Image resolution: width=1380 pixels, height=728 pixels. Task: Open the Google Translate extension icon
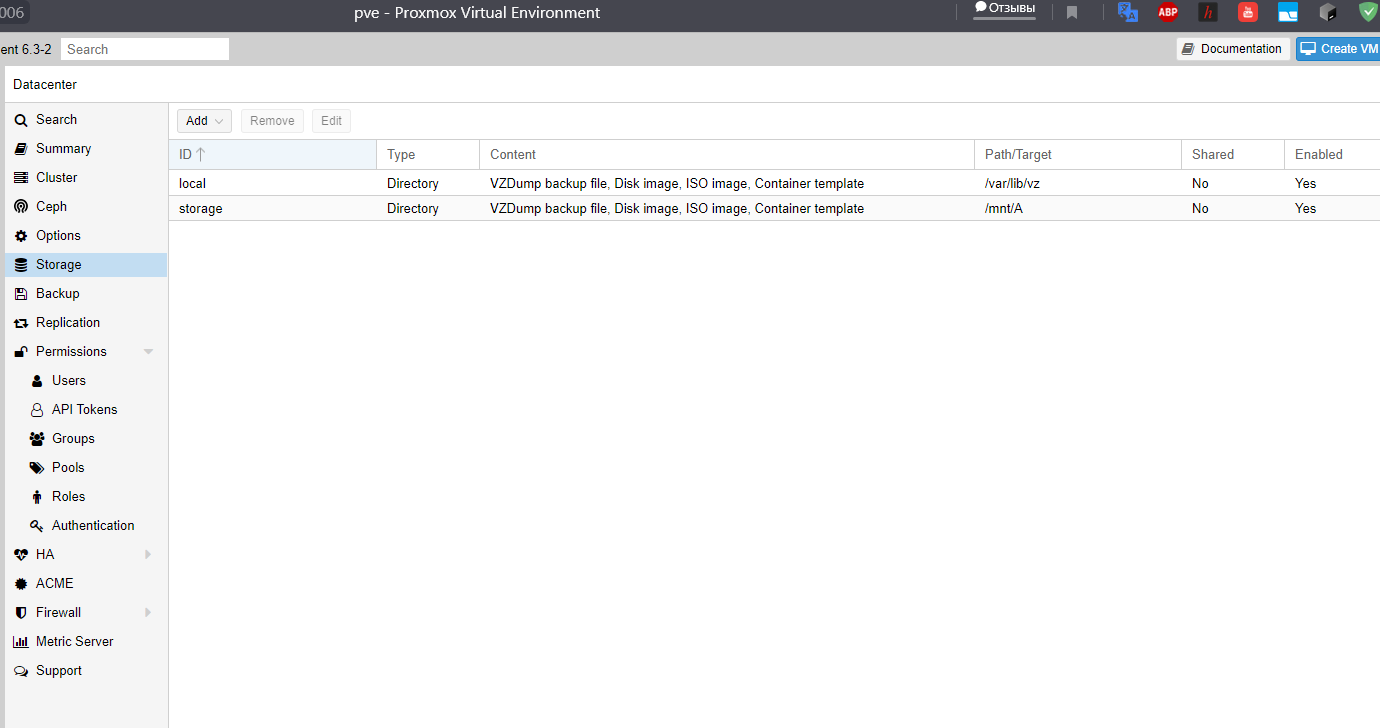tap(1128, 12)
